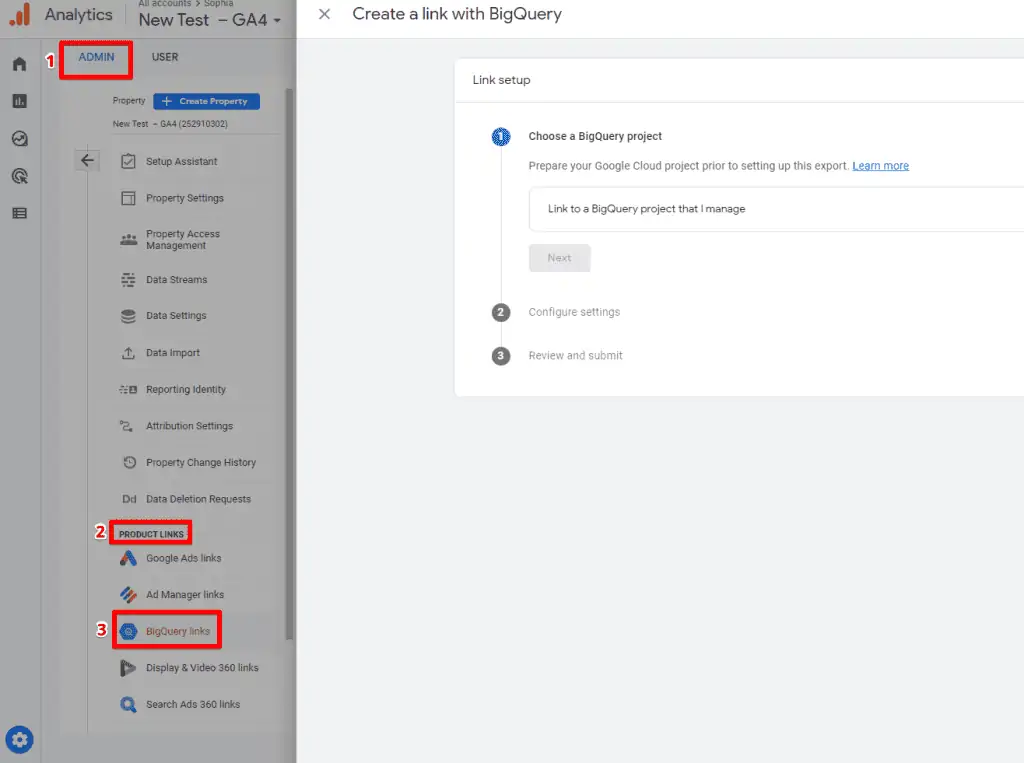Viewport: 1024px width, 763px height.
Task: Switch to the ADMIN tab
Action: tap(95, 57)
